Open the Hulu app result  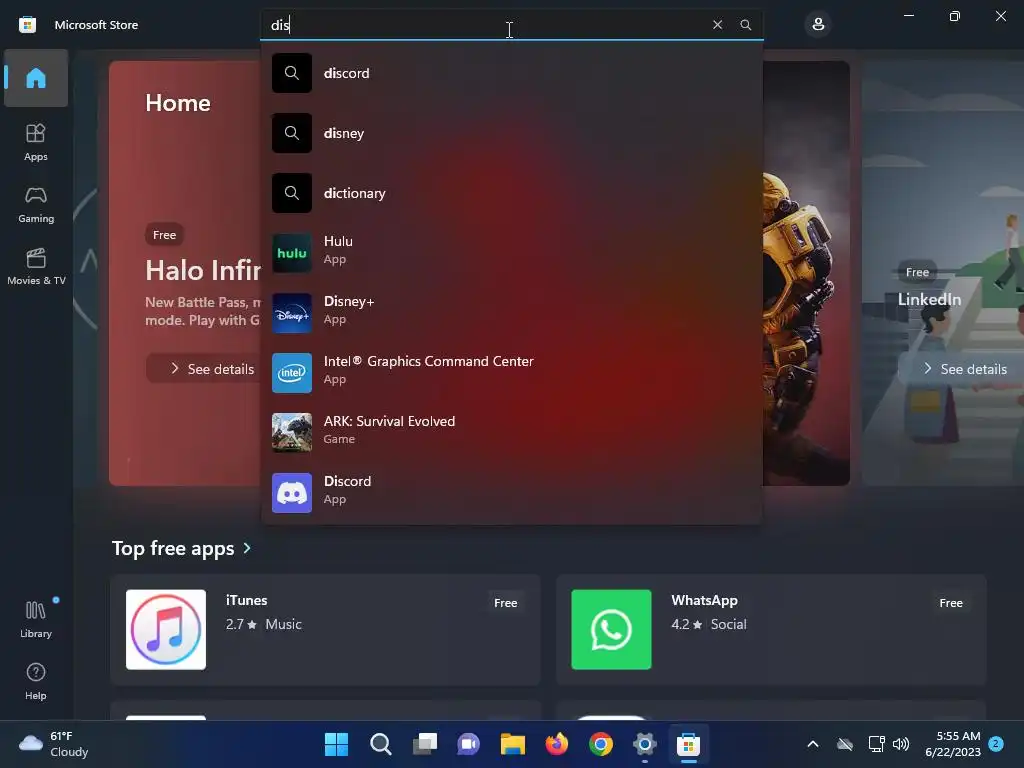(511, 253)
